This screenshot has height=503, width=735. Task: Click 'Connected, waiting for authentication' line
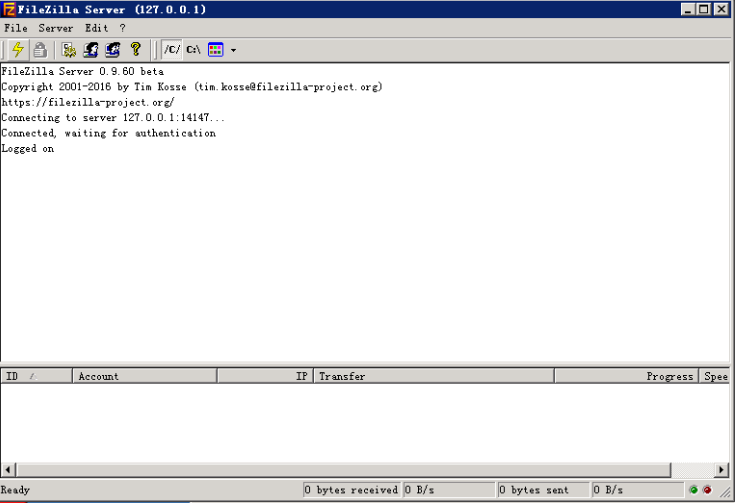109,133
